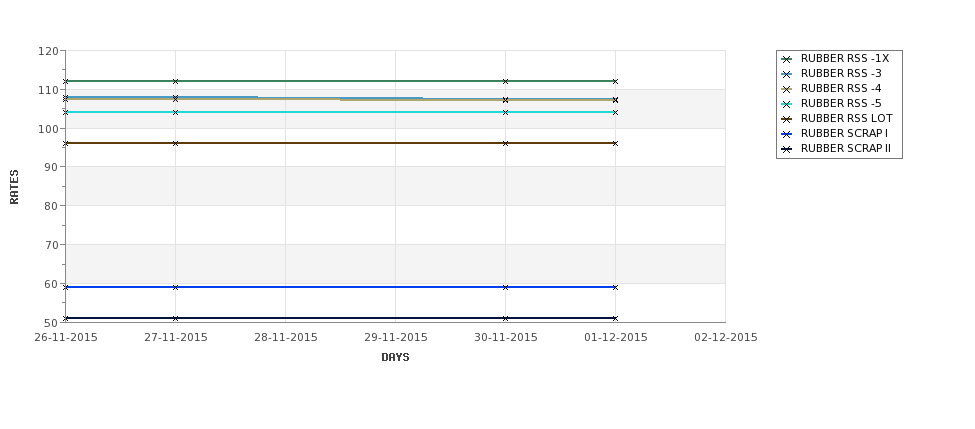Click RSS -1X data point on 27-11-2015
The width and height of the screenshot is (975, 429).
coord(175,81)
